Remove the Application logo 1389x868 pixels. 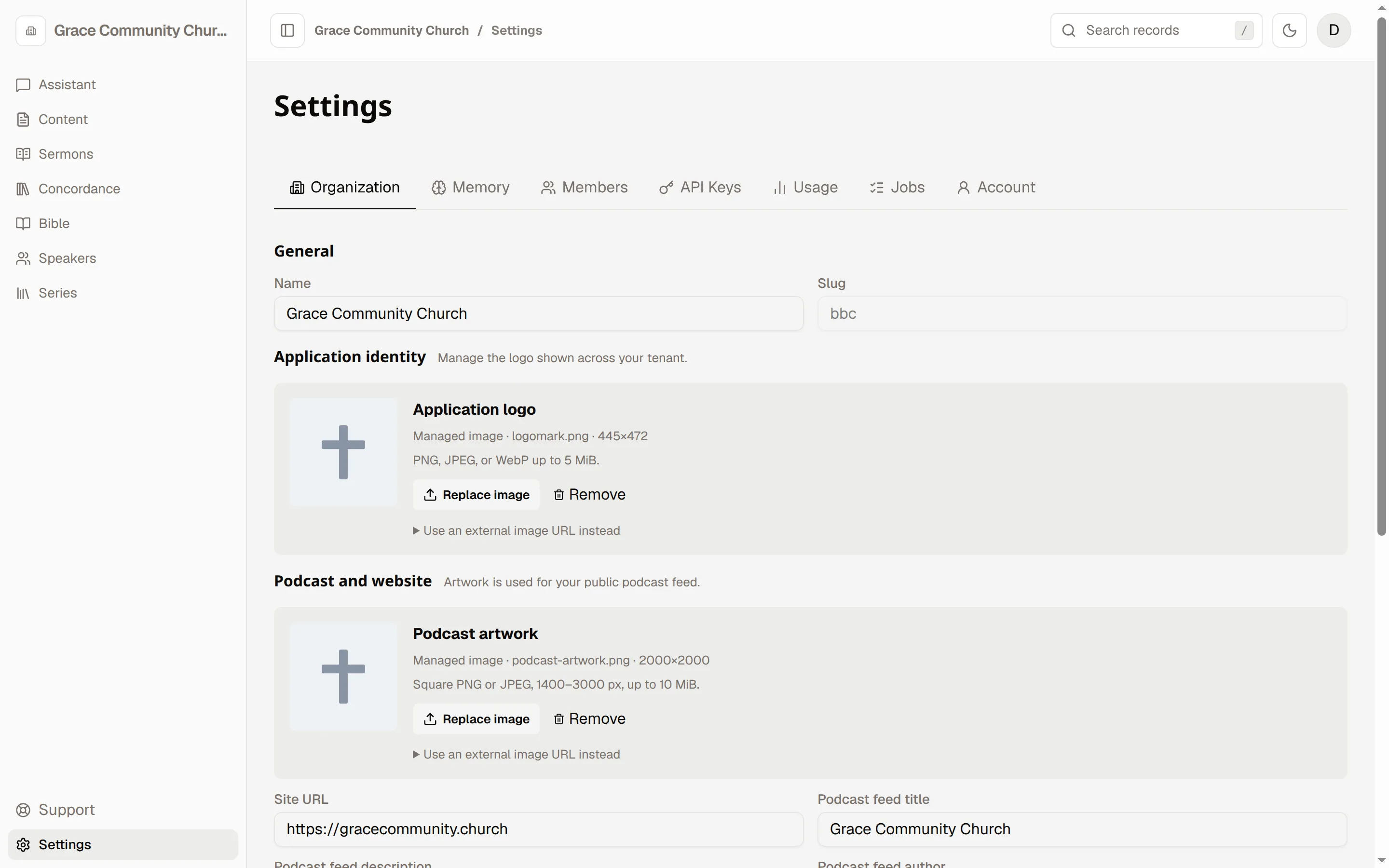pos(589,495)
